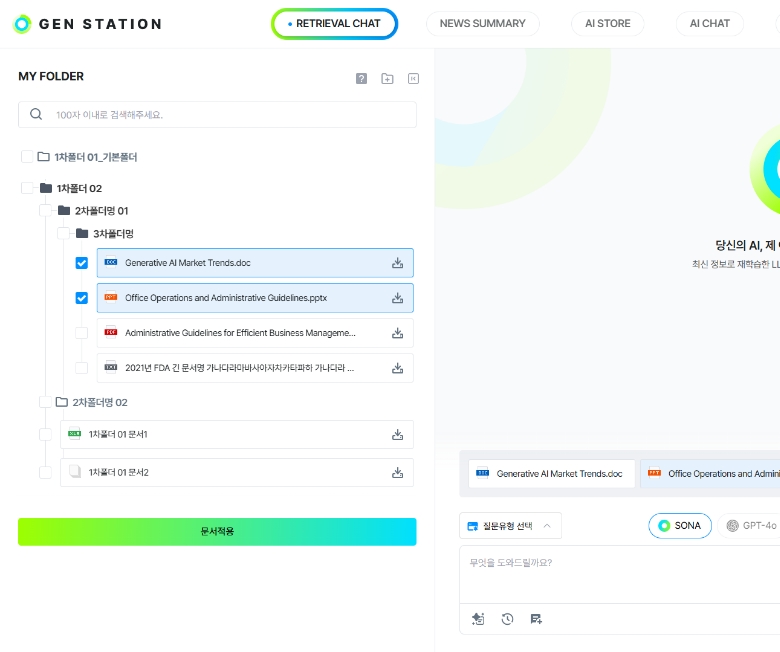This screenshot has height=652, width=780.
Task: Collapse the My Folder side panel
Action: click(x=413, y=79)
